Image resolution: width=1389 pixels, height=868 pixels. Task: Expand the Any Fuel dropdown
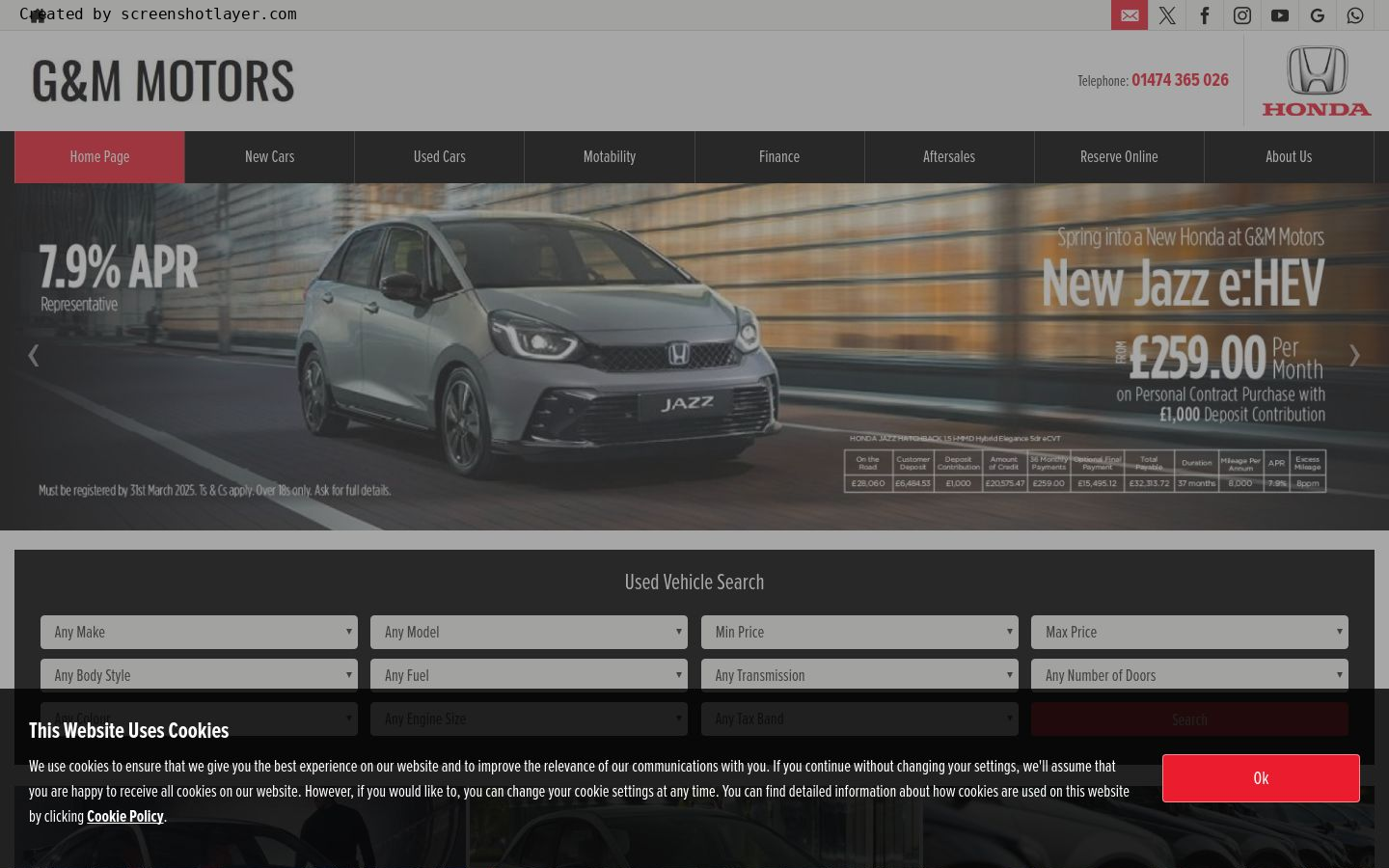(529, 675)
